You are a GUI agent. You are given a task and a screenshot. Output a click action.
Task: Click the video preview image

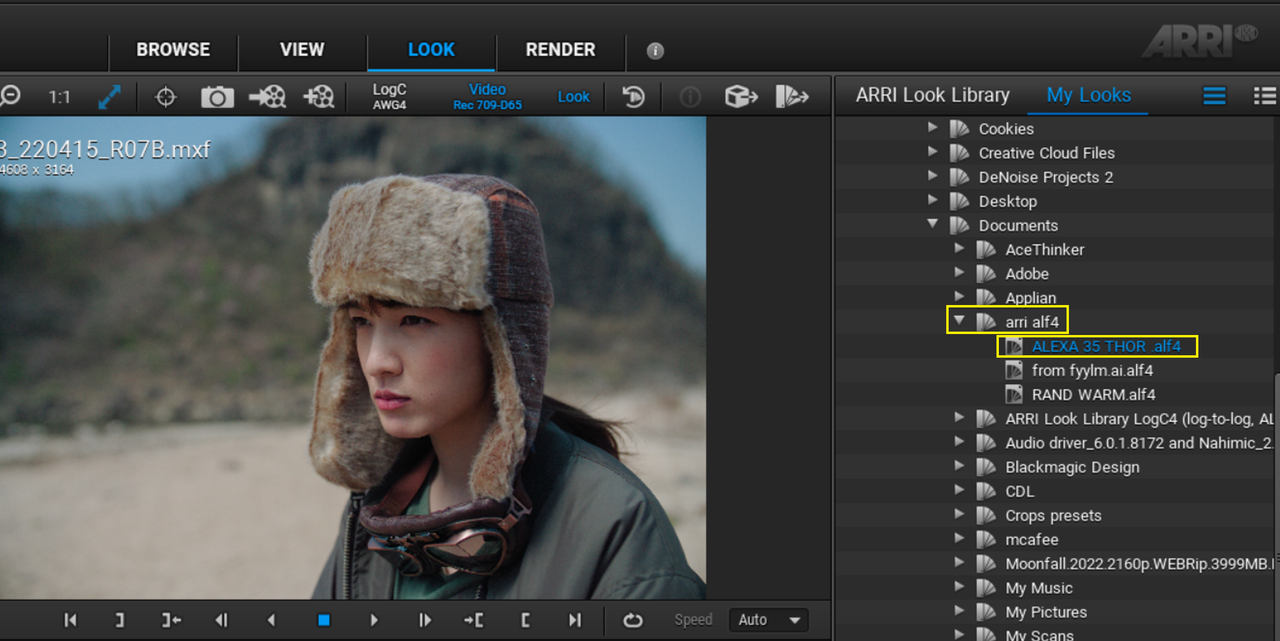pyautogui.click(x=353, y=358)
